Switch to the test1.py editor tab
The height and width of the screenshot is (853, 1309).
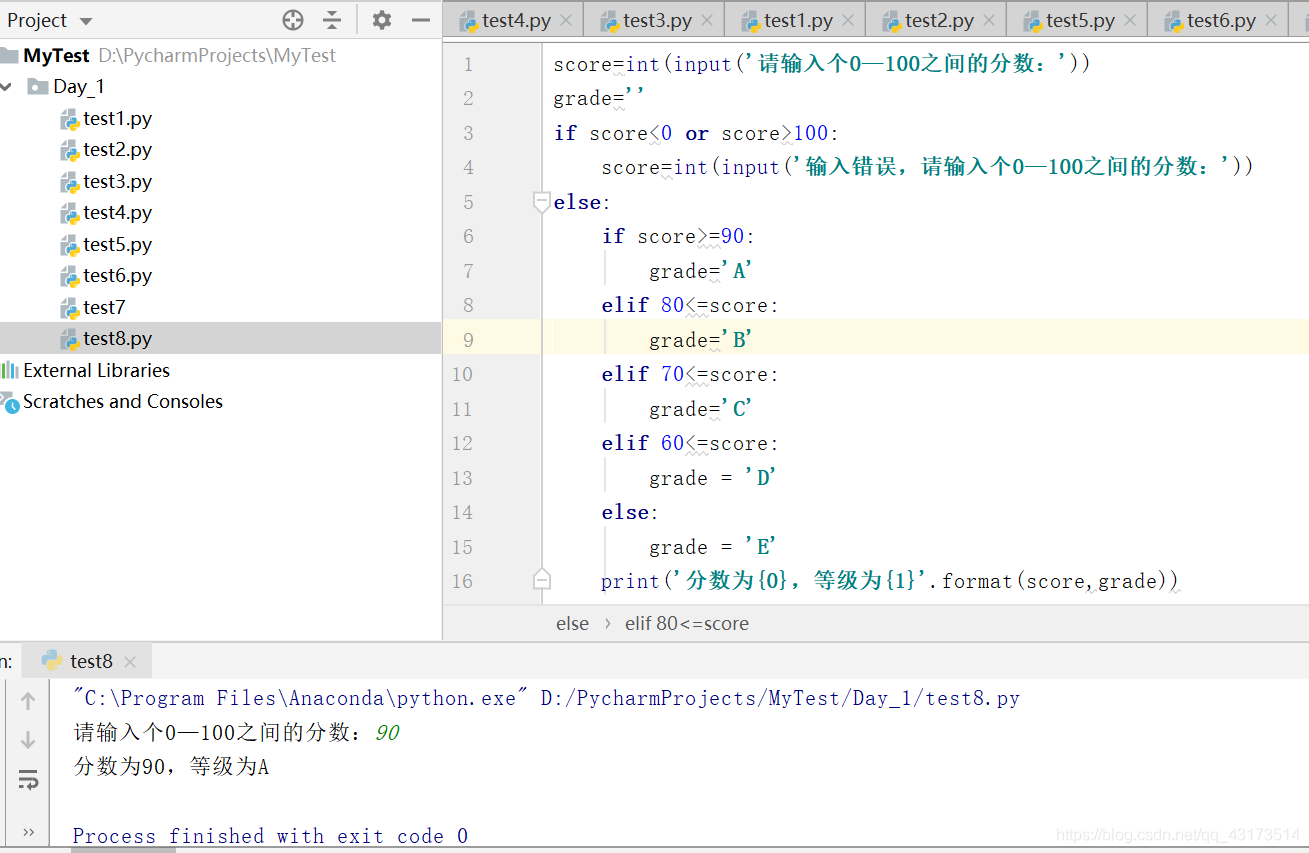pos(798,21)
